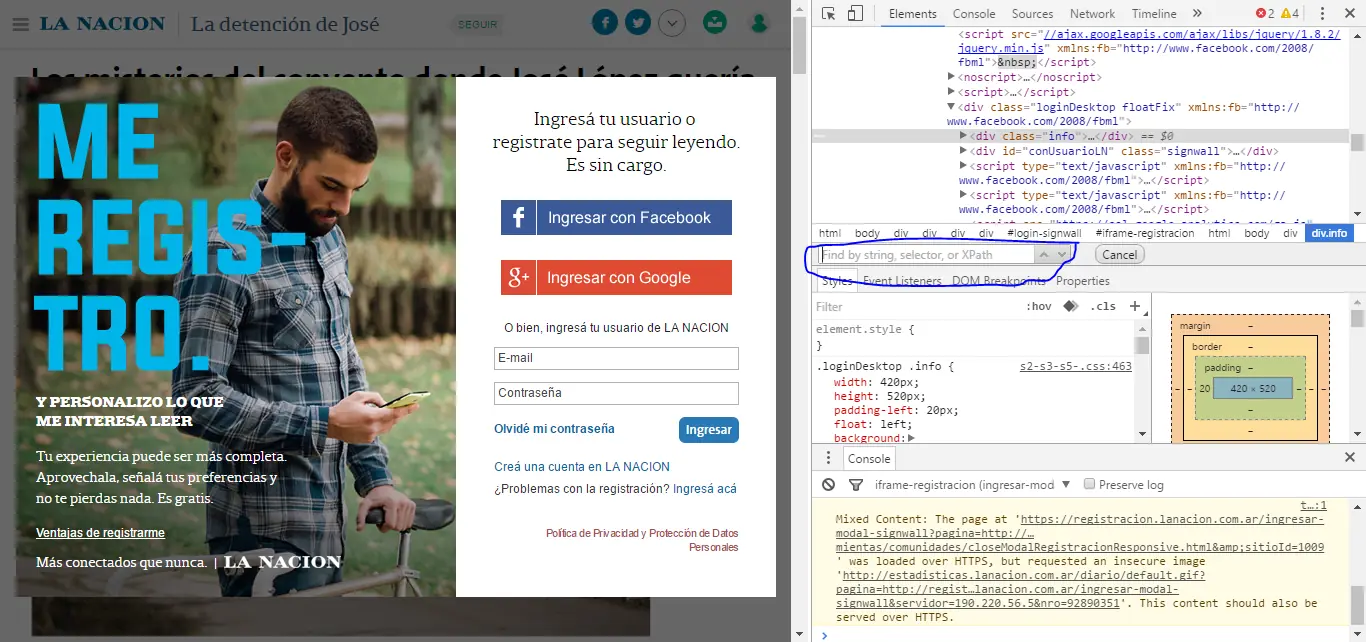Open Política de Privacidad y Protección link

(x=642, y=540)
